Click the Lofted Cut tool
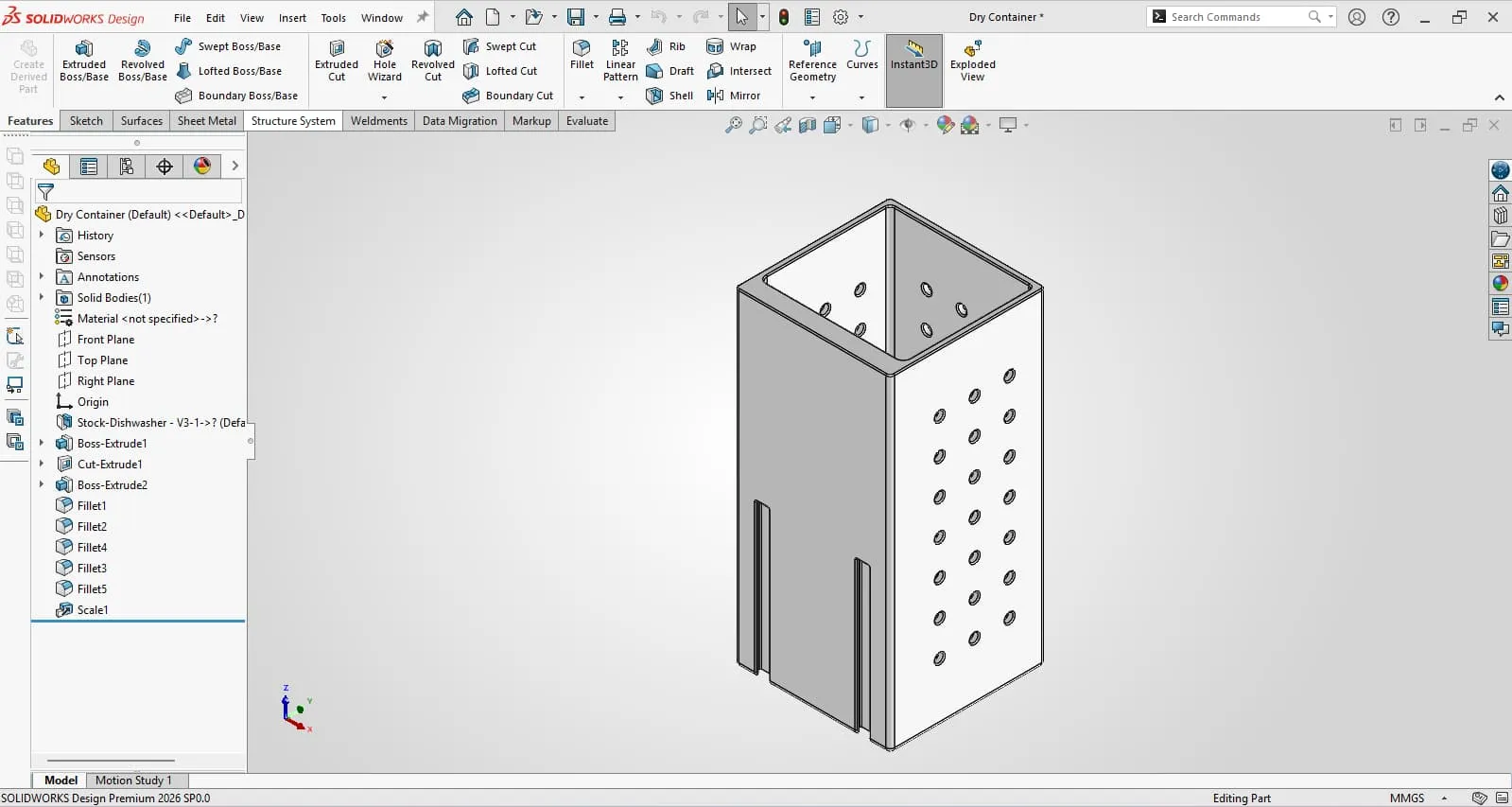The image size is (1512, 807). point(500,71)
